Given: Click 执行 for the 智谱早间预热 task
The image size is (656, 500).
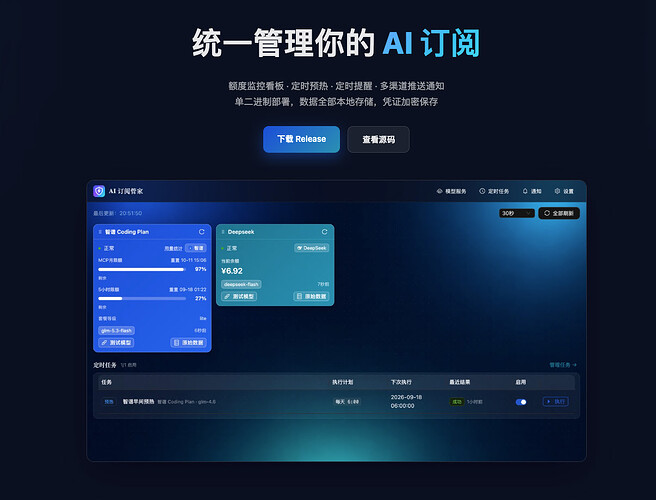Looking at the screenshot, I should (x=556, y=402).
